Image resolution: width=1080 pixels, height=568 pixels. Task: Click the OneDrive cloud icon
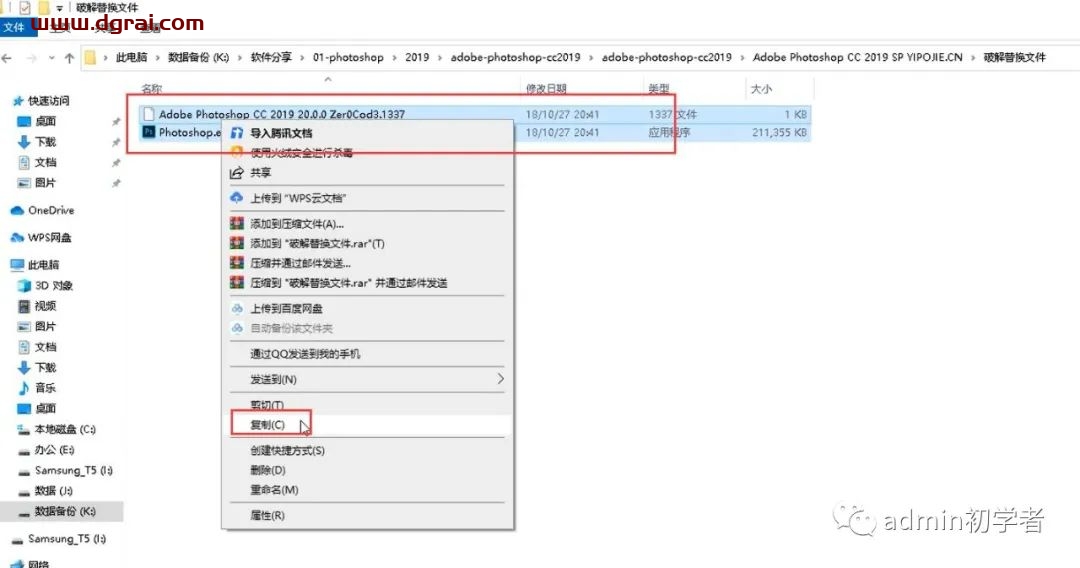[x=17, y=211]
